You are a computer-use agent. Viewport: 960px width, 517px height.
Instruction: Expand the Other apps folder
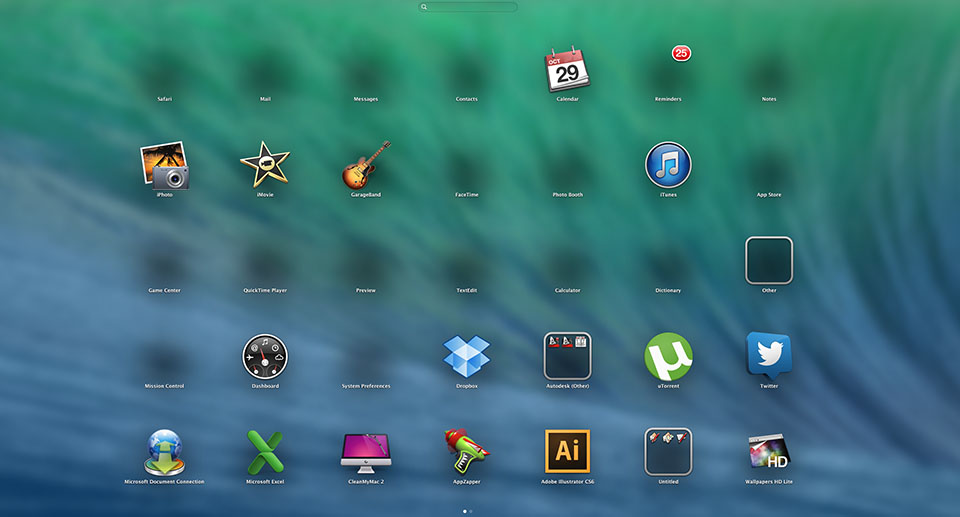point(769,260)
